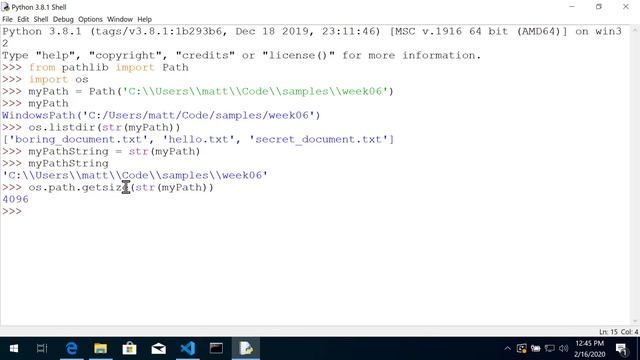Click the WindowsPath output line
The height and width of the screenshot is (360, 640).
(161, 115)
